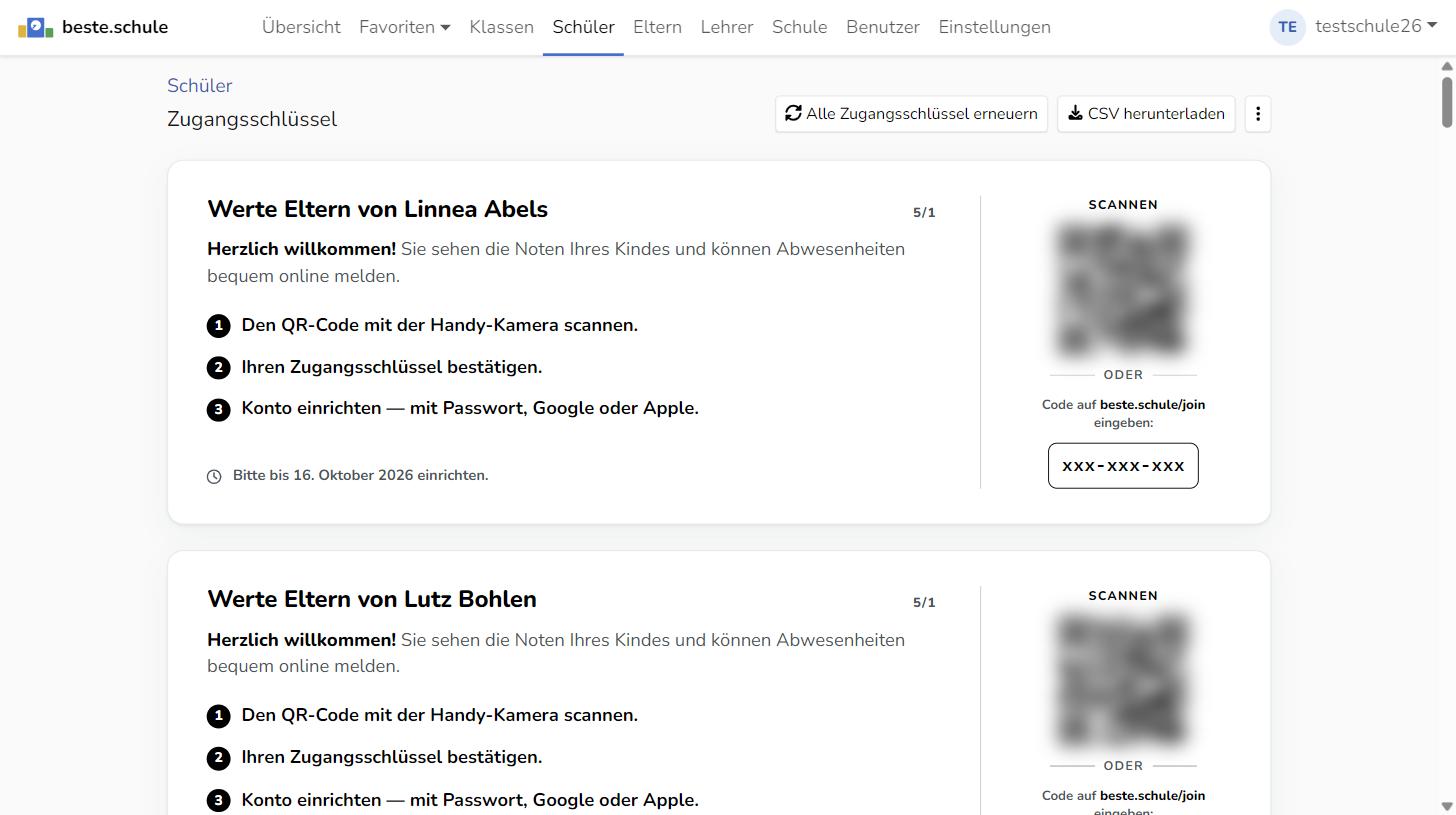
Task: Click 'Bitte bis 16. Oktober 2026 einrichten.'
Action: pos(360,476)
